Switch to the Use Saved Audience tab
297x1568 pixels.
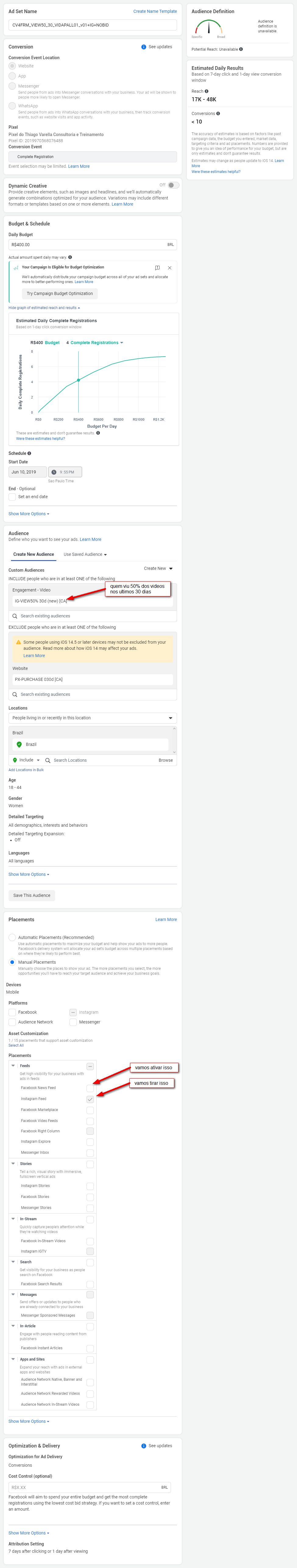point(85,555)
